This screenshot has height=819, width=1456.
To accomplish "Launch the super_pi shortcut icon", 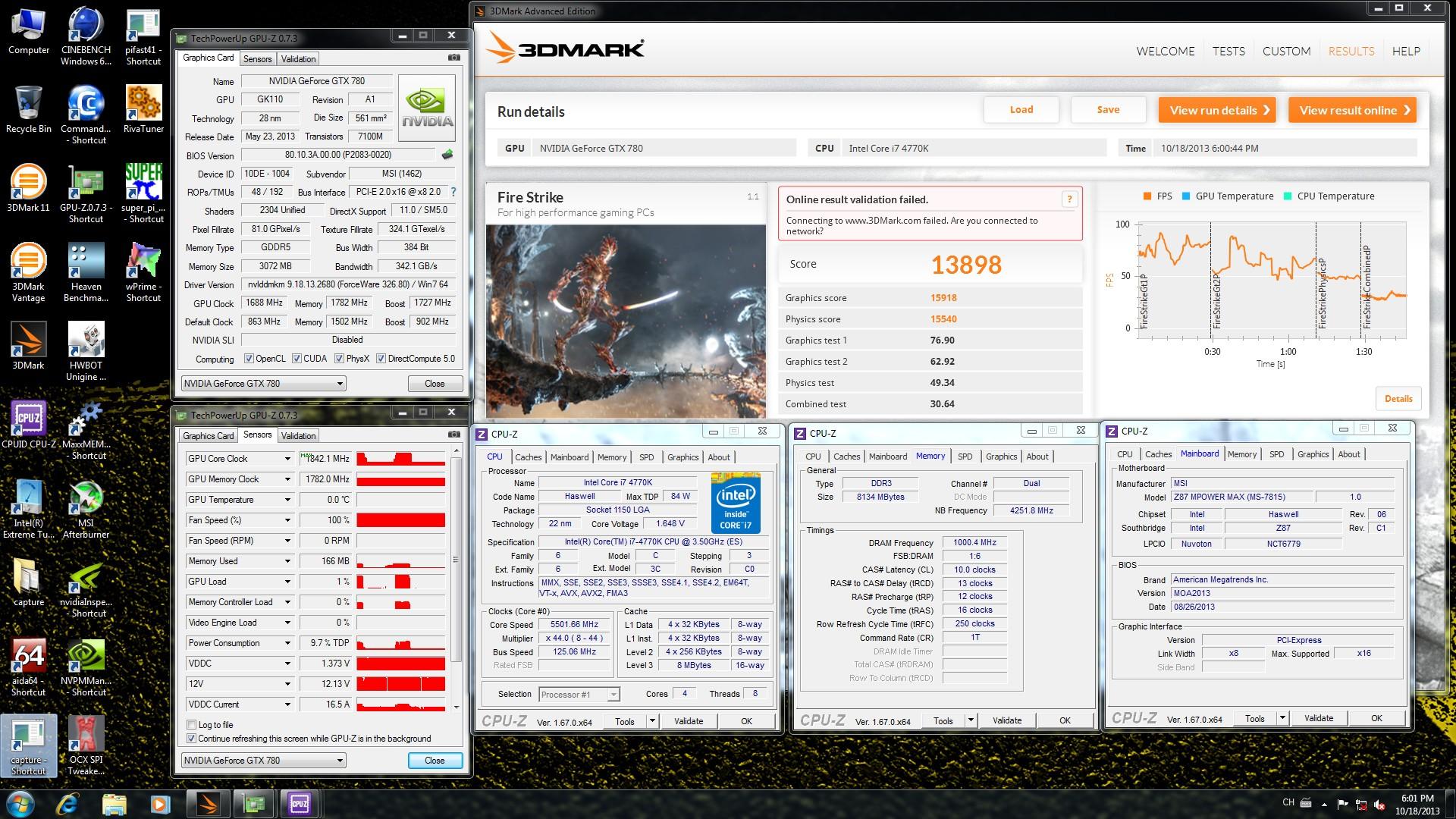I will tap(143, 193).
